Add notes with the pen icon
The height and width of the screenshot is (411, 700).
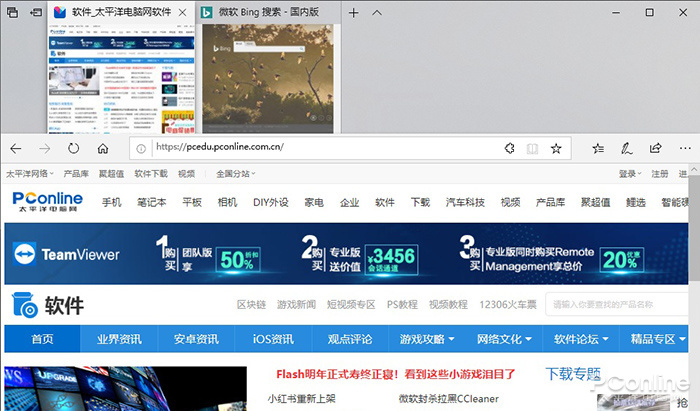click(x=626, y=149)
